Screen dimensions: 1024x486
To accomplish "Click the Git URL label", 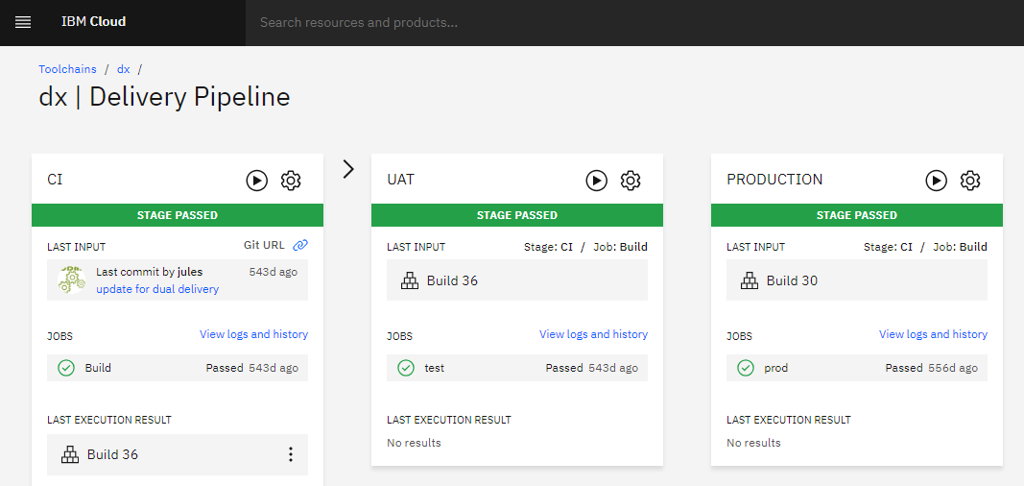I will pos(264,246).
